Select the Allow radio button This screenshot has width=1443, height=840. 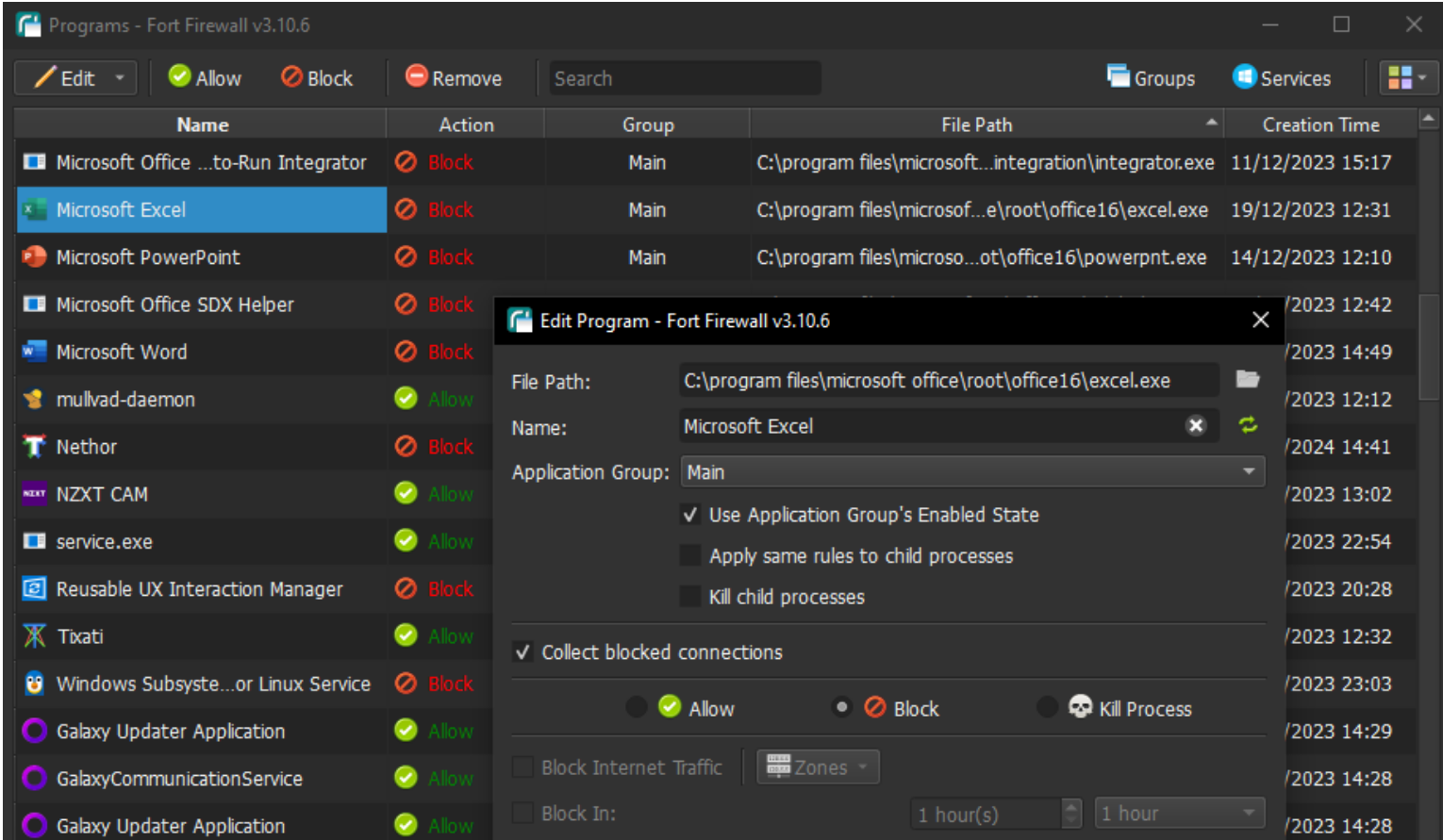(x=637, y=708)
